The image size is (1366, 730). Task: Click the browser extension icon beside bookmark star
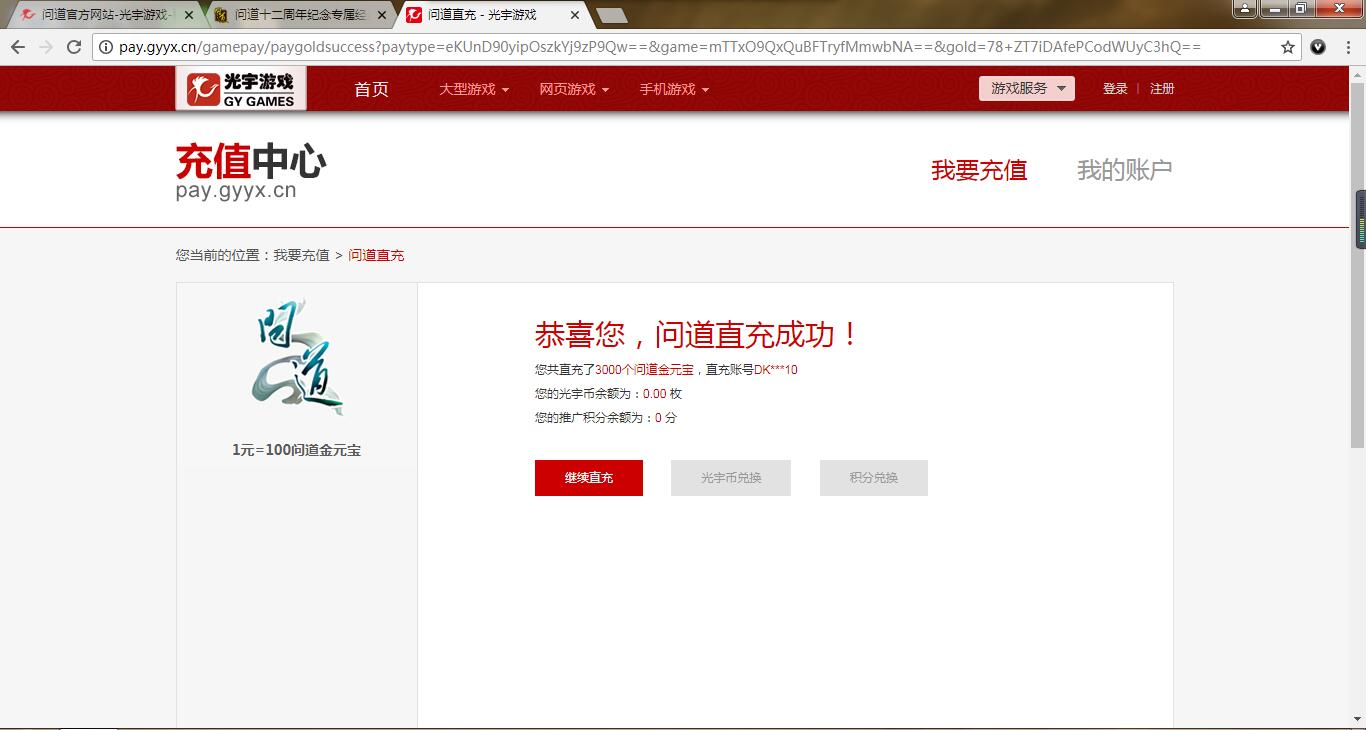coord(1318,47)
